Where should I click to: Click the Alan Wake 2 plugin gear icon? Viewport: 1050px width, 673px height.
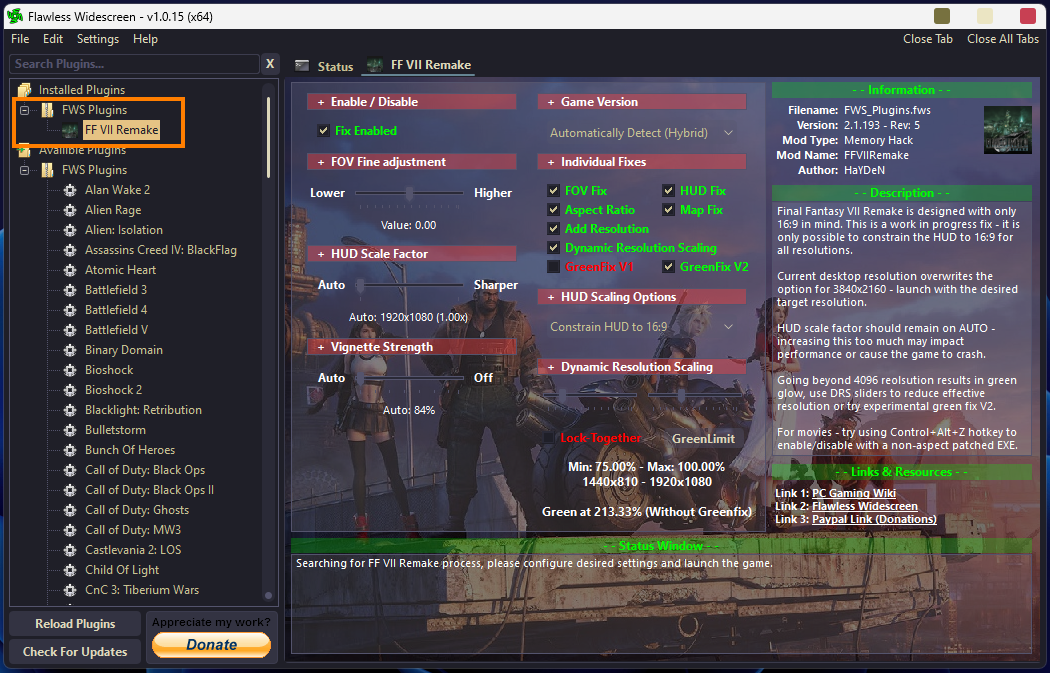[x=70, y=190]
